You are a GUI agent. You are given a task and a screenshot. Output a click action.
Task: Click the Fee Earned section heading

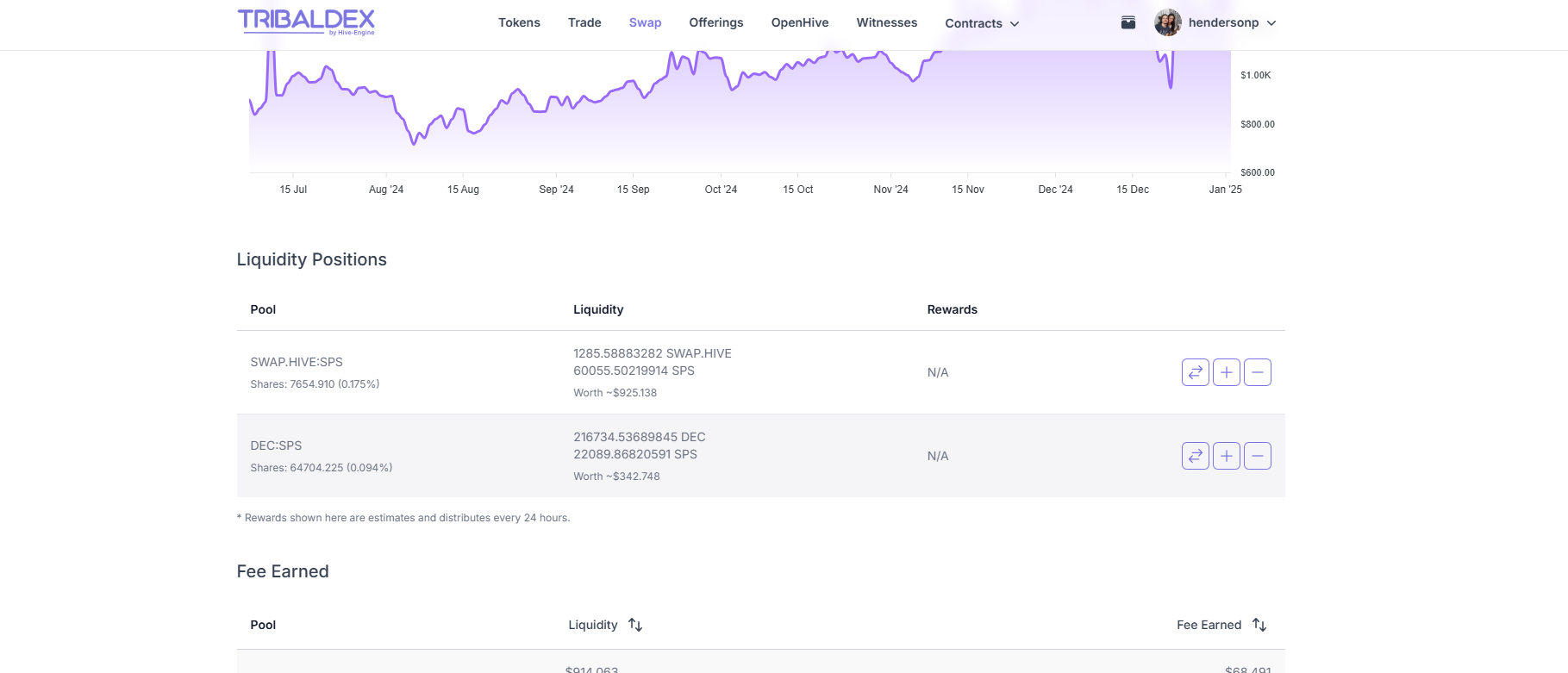283,571
